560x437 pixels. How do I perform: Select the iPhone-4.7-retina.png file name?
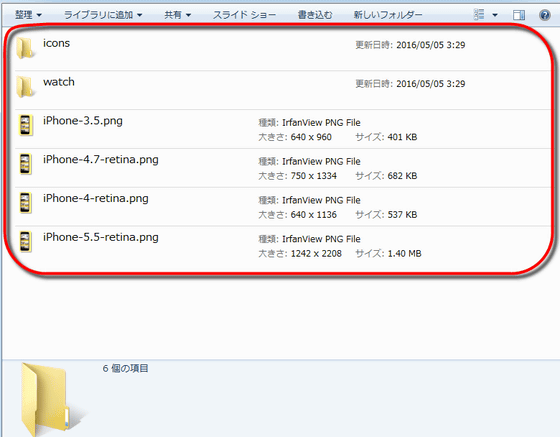101,160
